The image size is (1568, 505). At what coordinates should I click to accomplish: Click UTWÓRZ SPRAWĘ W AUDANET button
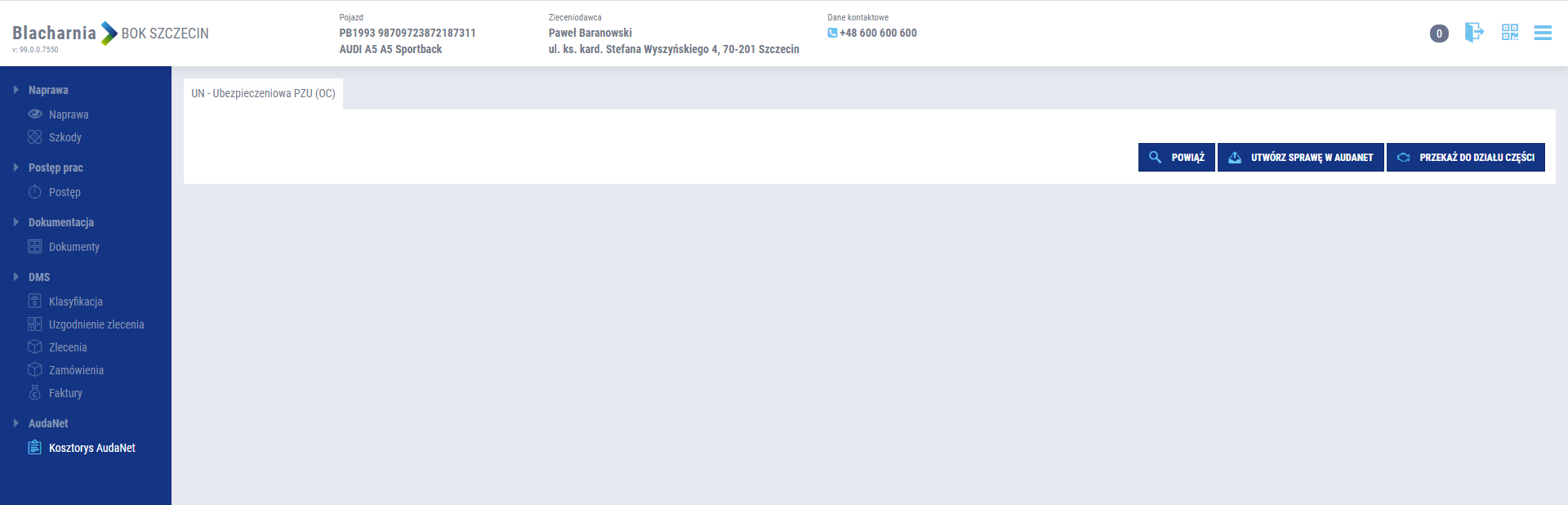coord(1301,157)
